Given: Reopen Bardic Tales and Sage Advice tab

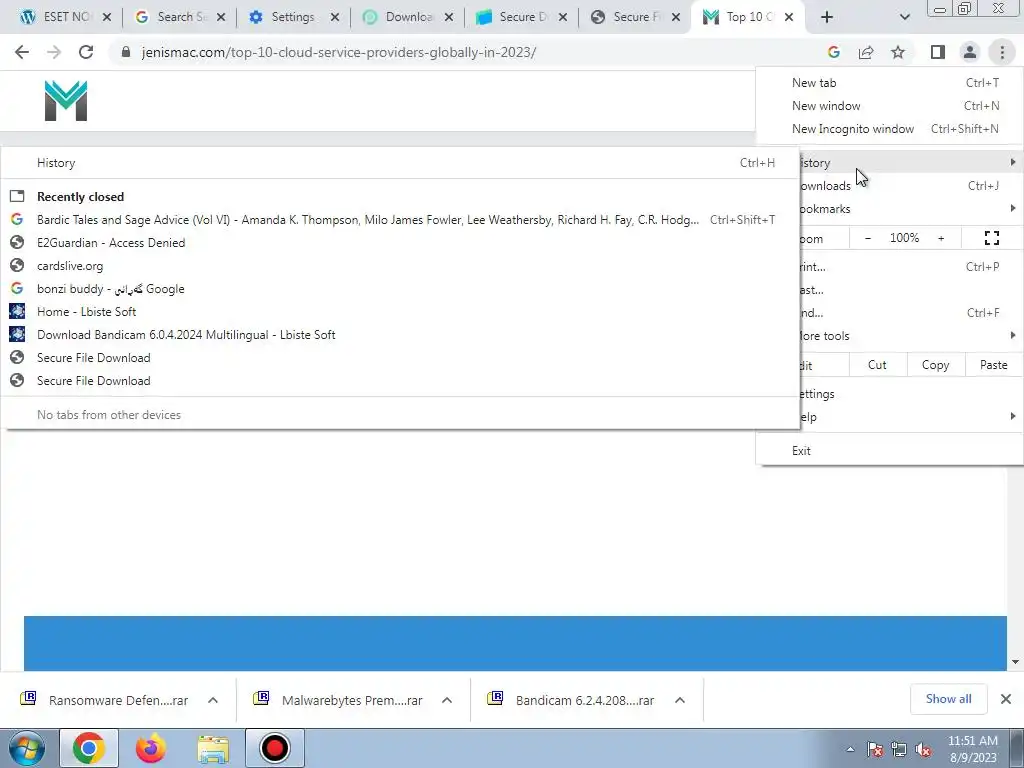Looking at the screenshot, I should pos(400,220).
